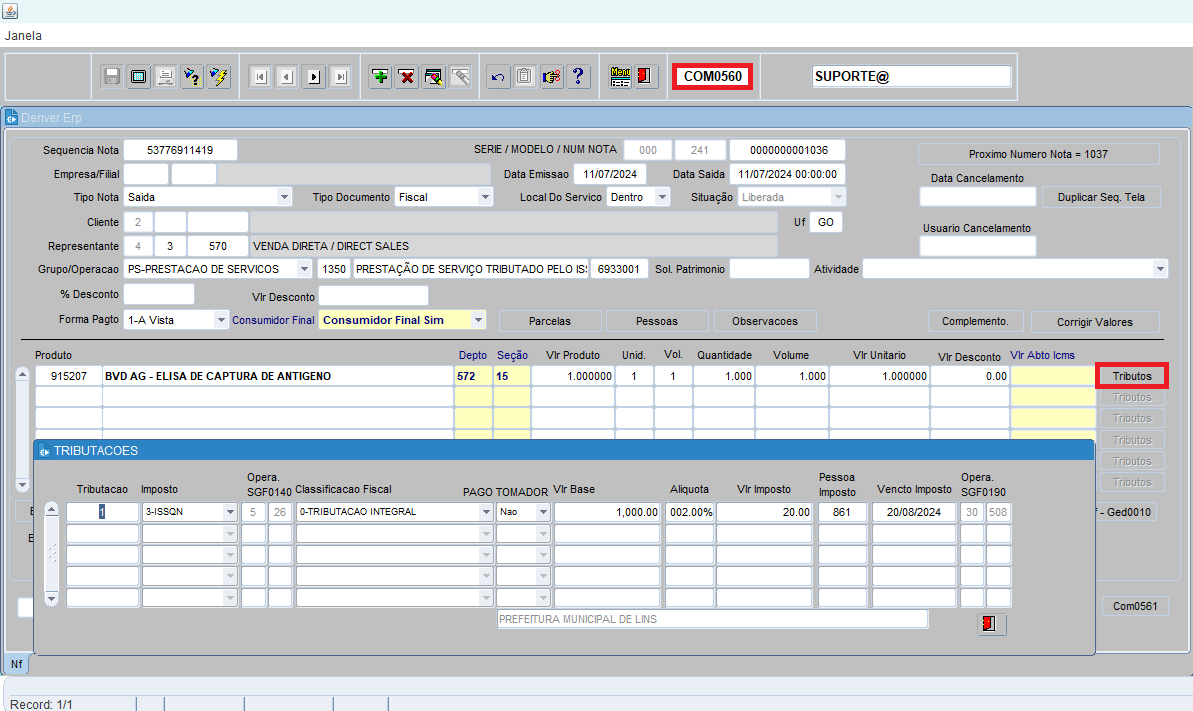Jump to last record toolbar icon
Viewport: 1193px width, 711px height.
340,77
